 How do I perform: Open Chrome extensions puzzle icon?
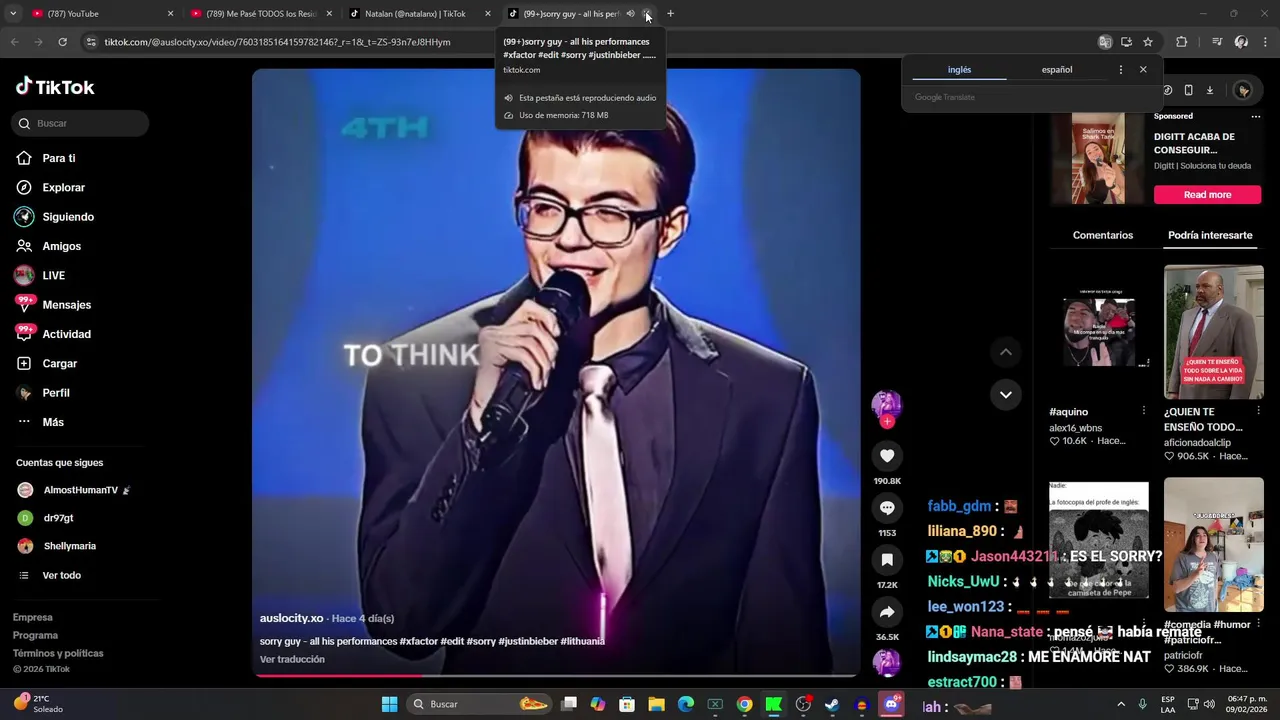pyautogui.click(x=1182, y=42)
